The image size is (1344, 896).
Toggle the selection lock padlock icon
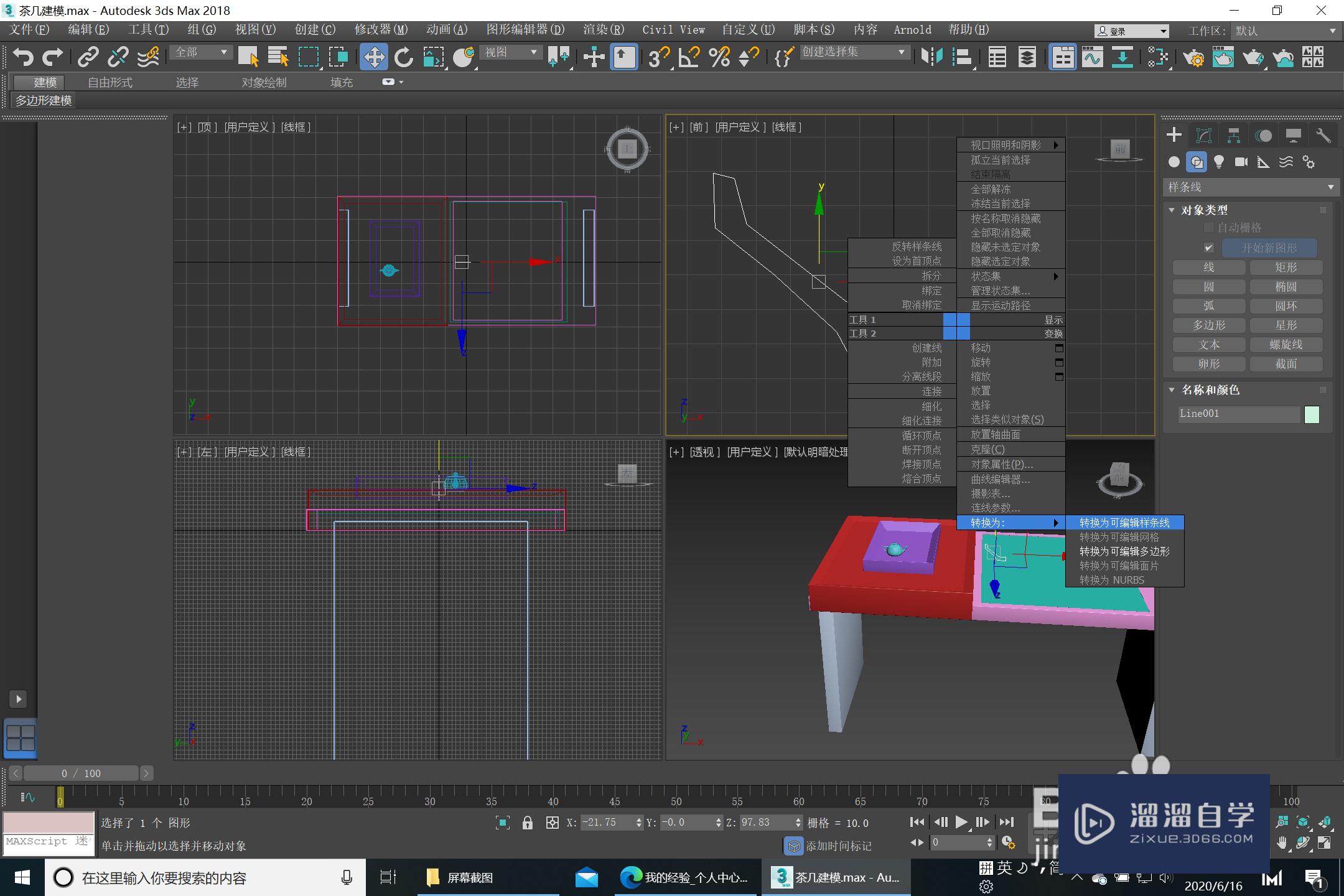528,823
